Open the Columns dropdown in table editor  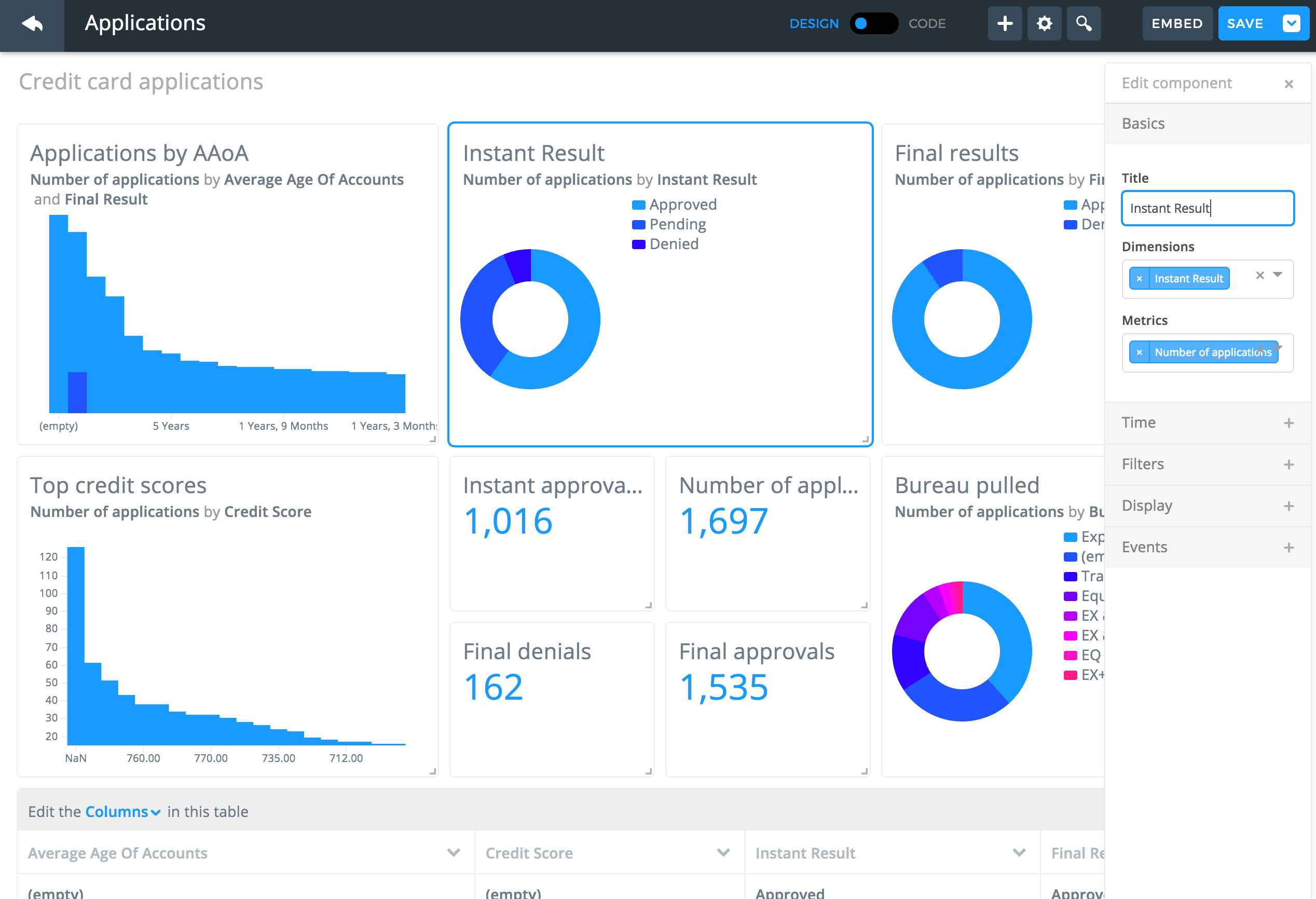click(x=122, y=812)
